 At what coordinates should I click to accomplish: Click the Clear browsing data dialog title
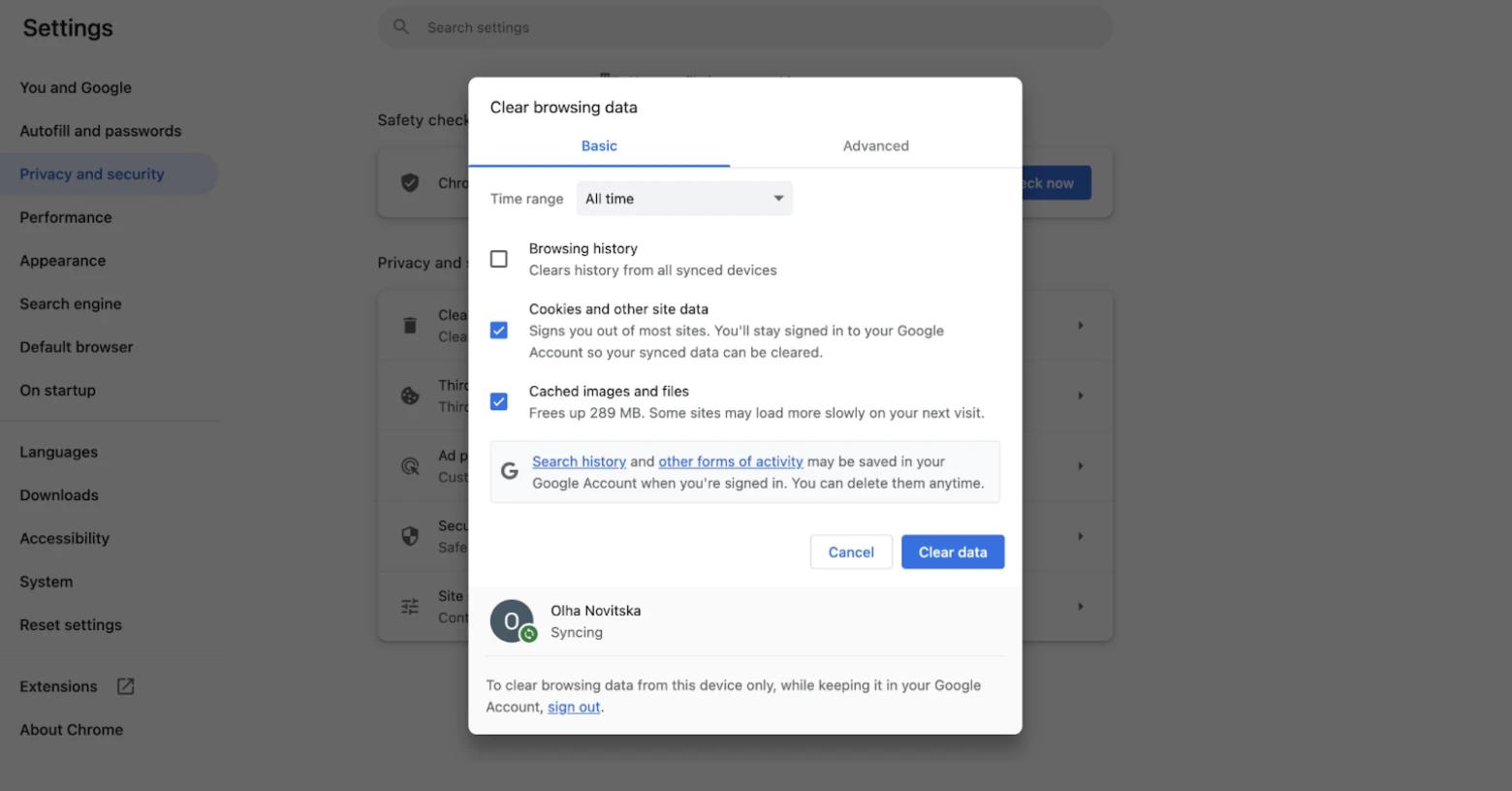tap(564, 108)
